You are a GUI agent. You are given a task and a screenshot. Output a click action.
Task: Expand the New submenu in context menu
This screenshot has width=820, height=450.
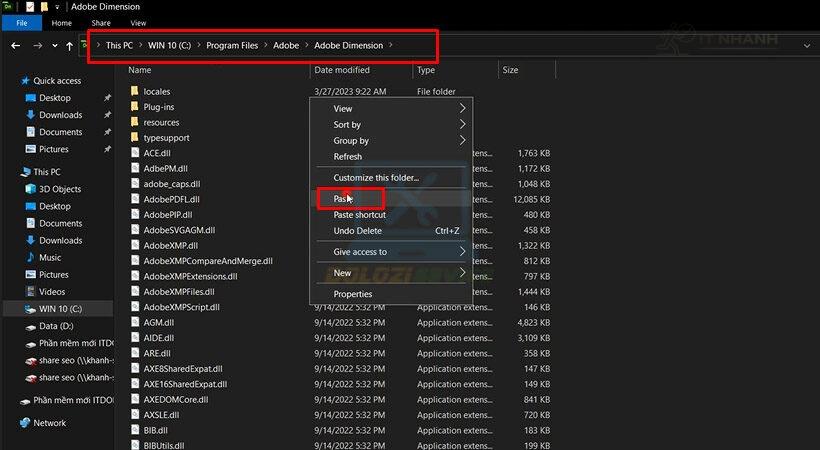[x=462, y=273]
